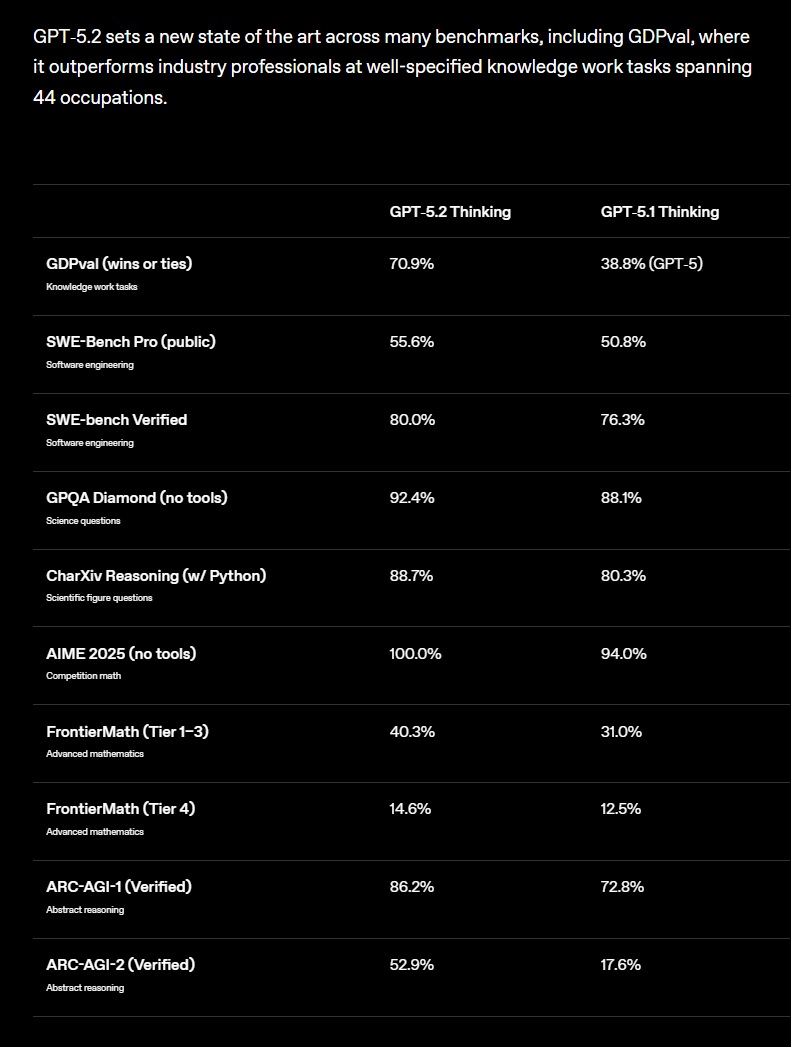Select the GPQA Diamond (no tools) label
791x1047 pixels.
[137, 497]
